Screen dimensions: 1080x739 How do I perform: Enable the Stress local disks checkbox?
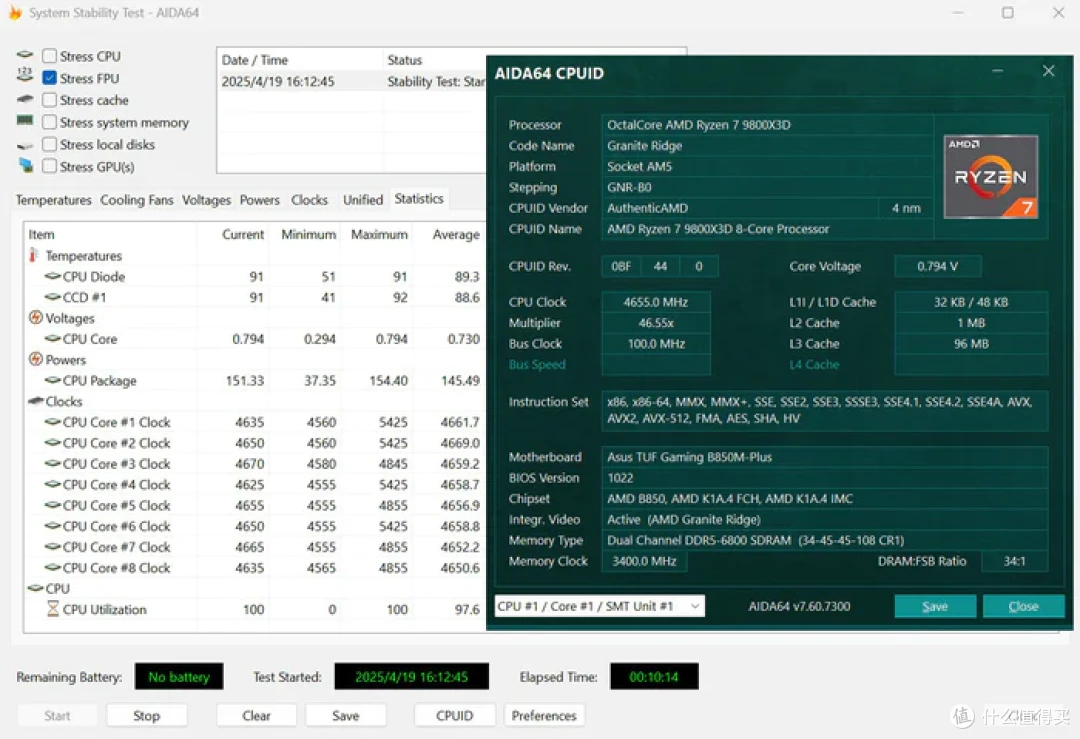[x=49, y=144]
